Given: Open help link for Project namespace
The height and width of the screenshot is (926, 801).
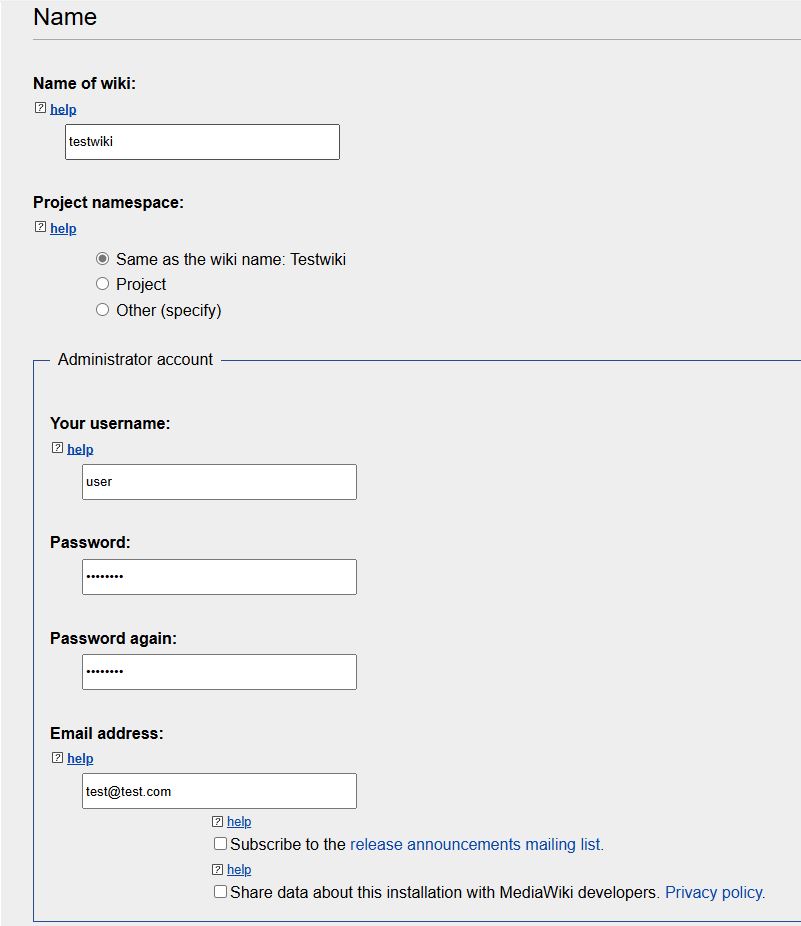Looking at the screenshot, I should coord(63,229).
